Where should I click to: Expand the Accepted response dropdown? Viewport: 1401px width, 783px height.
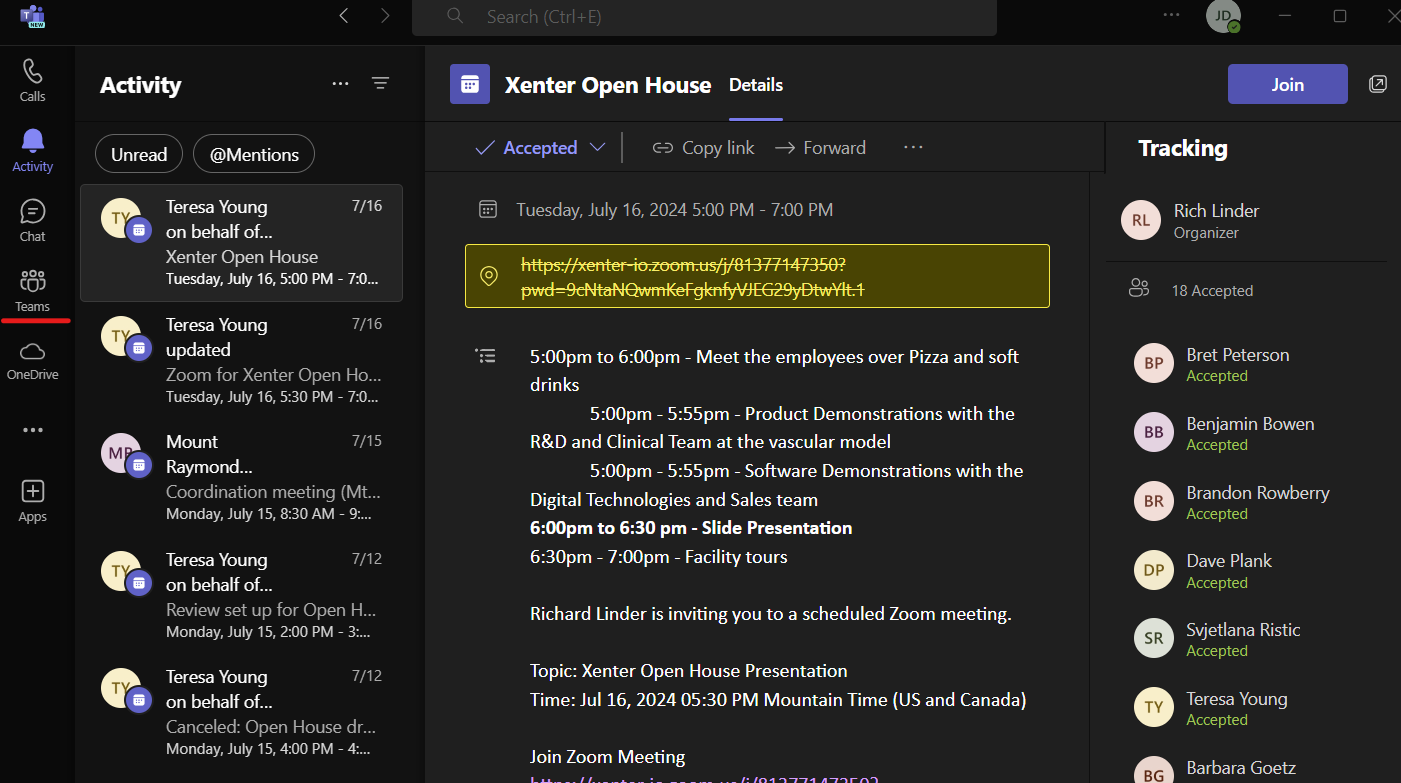point(597,148)
